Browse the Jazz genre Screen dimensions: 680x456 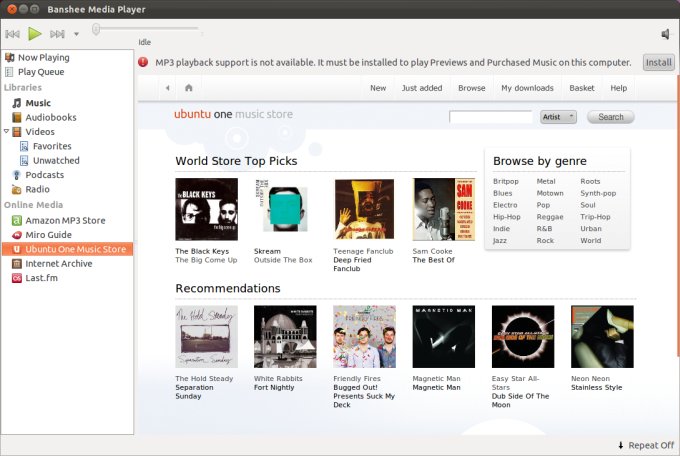[500, 240]
